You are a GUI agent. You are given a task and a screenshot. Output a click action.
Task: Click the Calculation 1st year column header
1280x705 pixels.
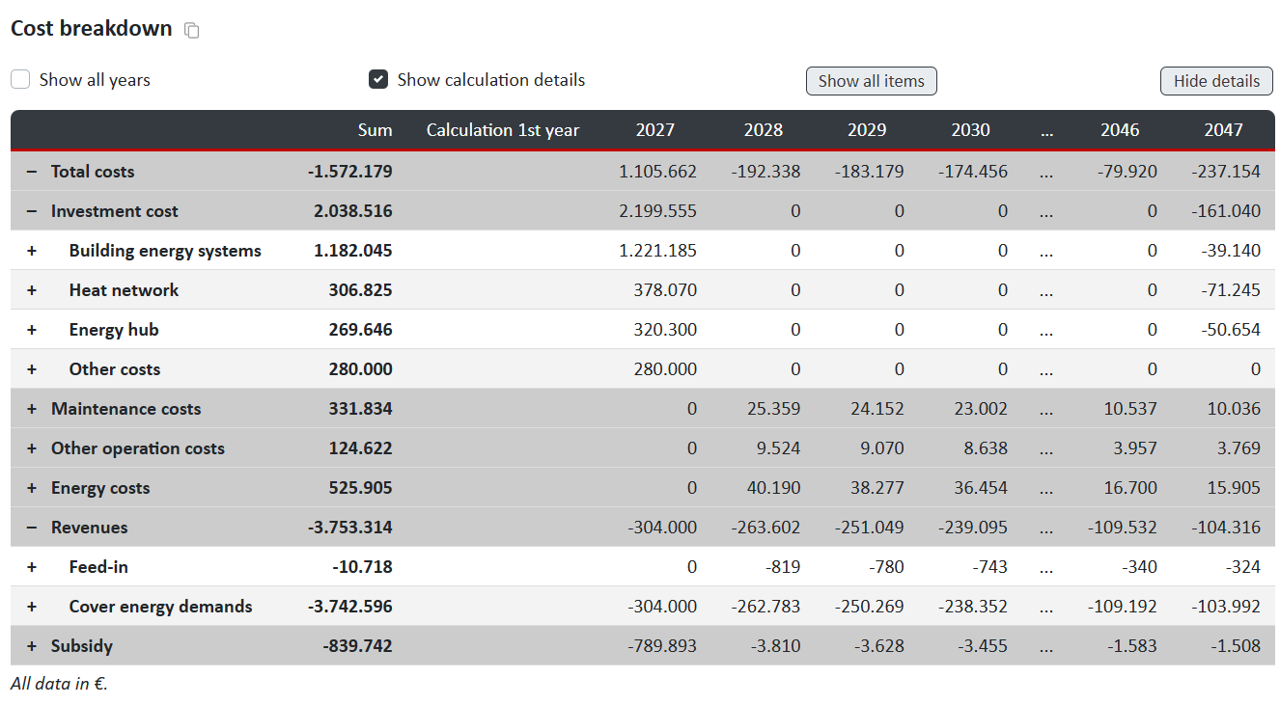tap(503, 130)
